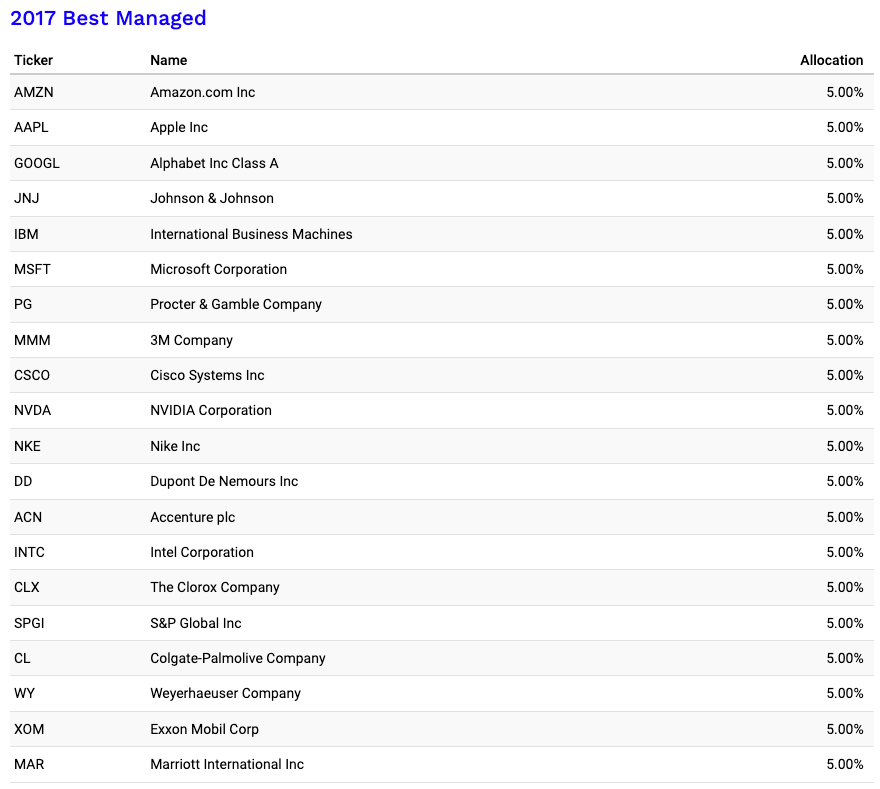
Task: Select the INTC ticker cell
Action: 29,552
